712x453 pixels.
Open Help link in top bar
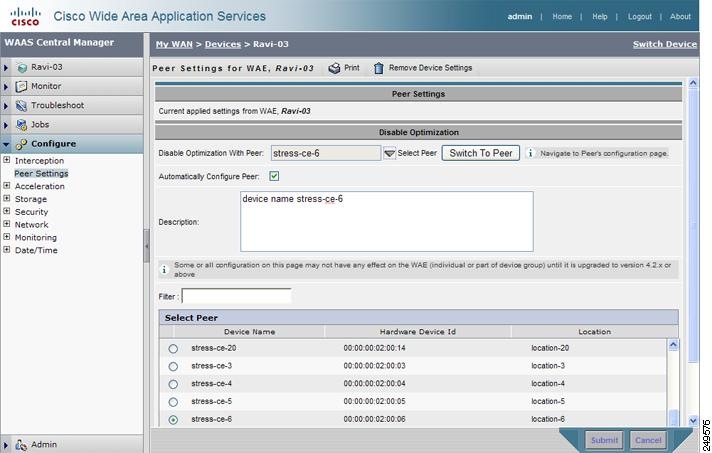coord(599,16)
